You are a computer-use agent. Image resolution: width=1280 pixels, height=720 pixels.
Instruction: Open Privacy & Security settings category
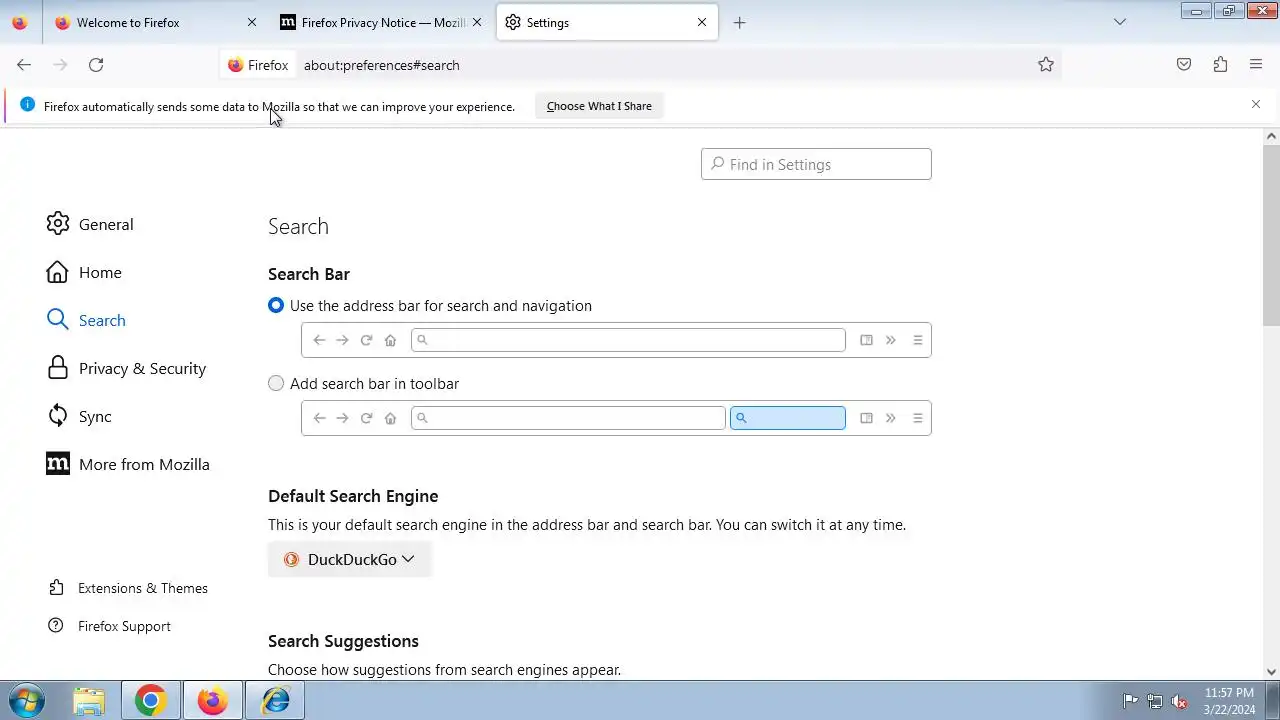[142, 368]
